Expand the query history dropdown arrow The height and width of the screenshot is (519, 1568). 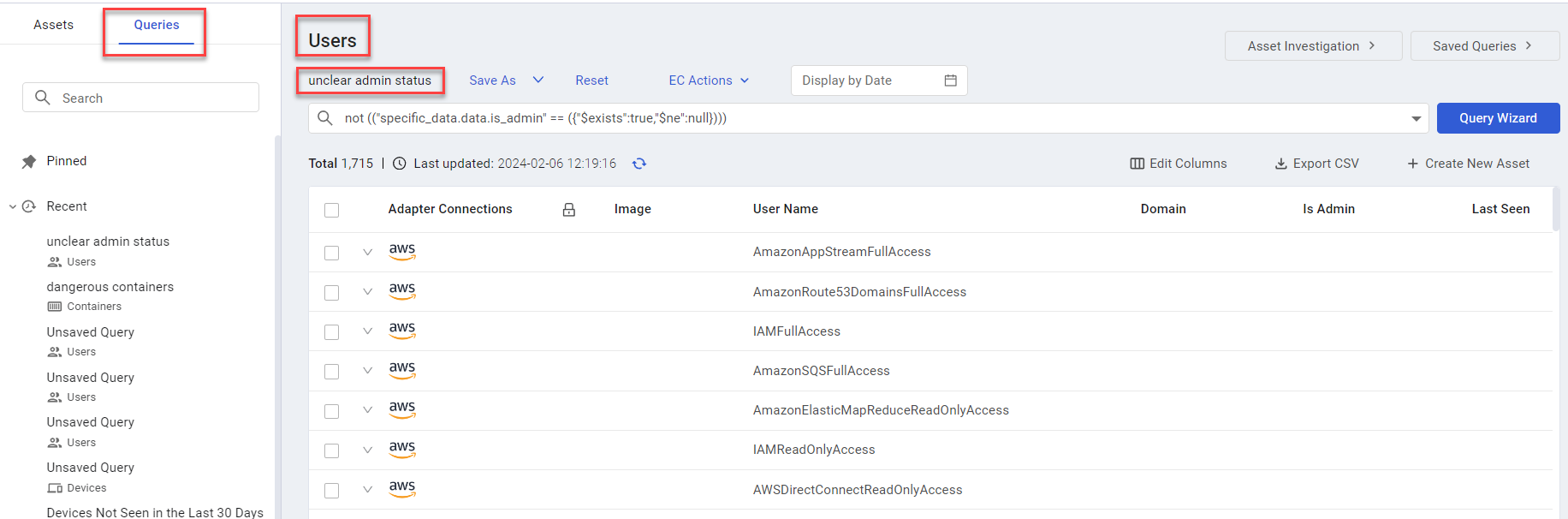point(1417,119)
